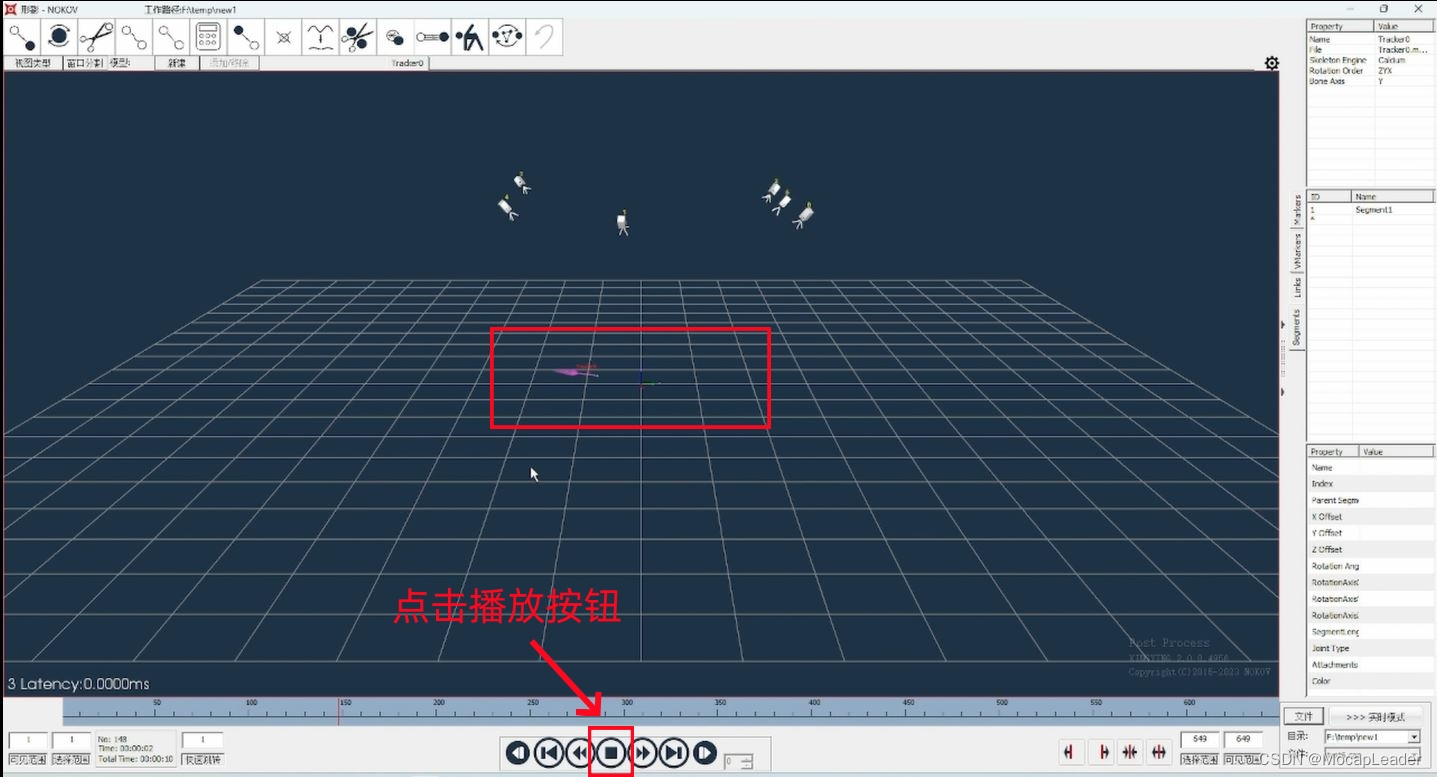The image size is (1437, 777).
Task: Click the Bone Axis property row
Action: (1370, 81)
